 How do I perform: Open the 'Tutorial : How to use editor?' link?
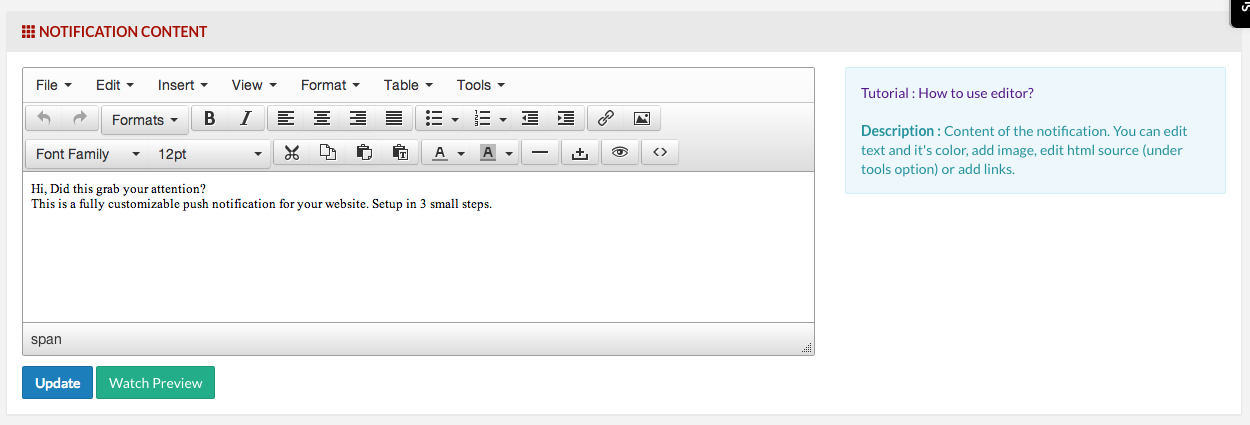(947, 93)
